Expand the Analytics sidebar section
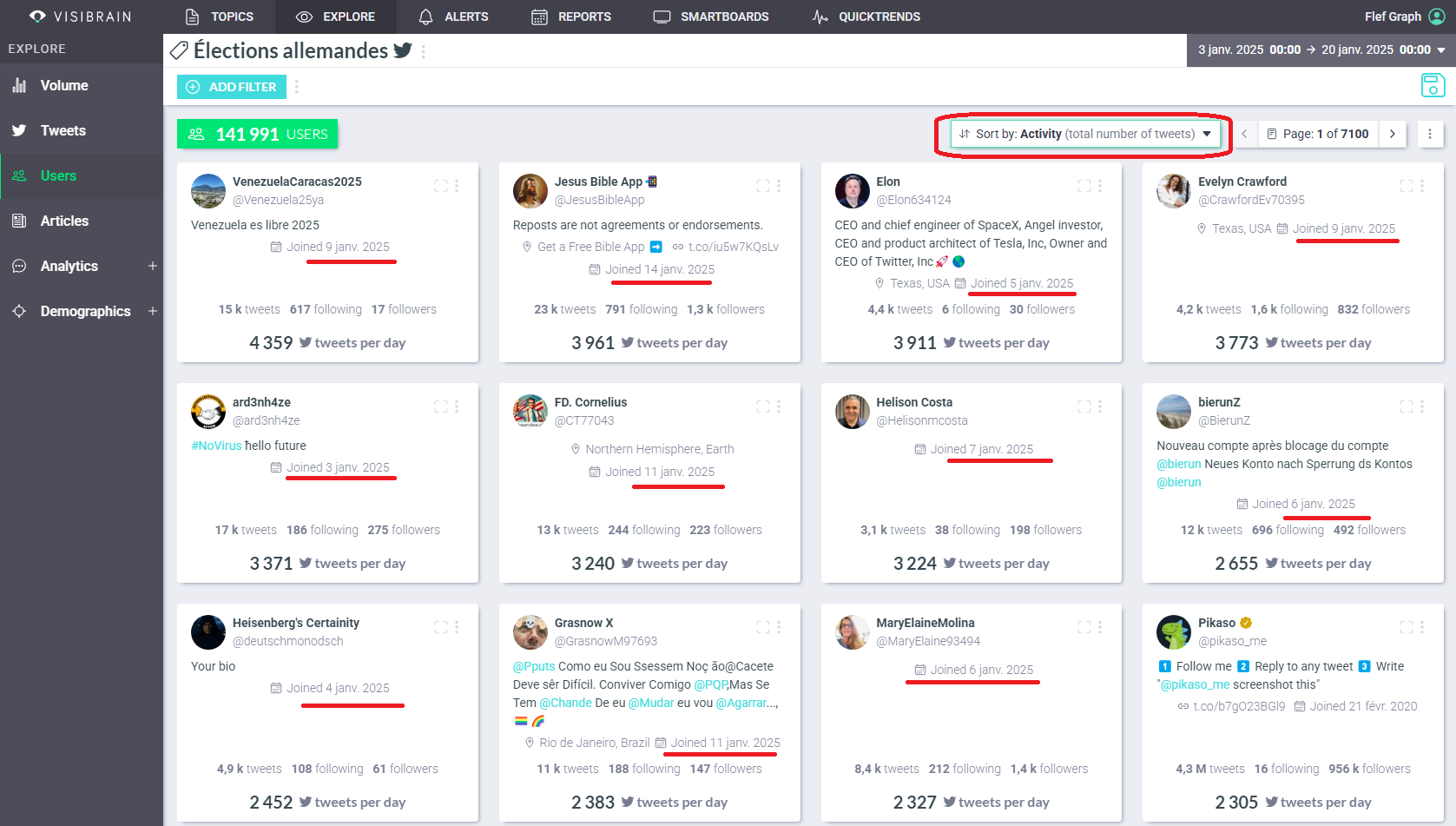 153,266
